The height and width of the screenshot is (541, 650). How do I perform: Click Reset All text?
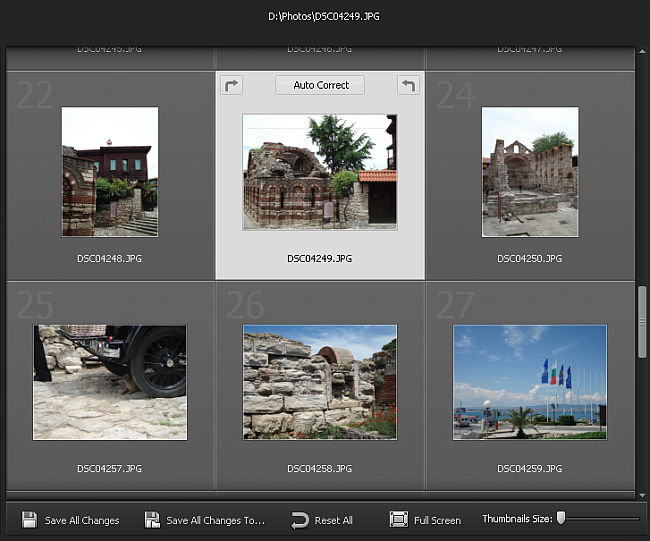click(x=334, y=520)
